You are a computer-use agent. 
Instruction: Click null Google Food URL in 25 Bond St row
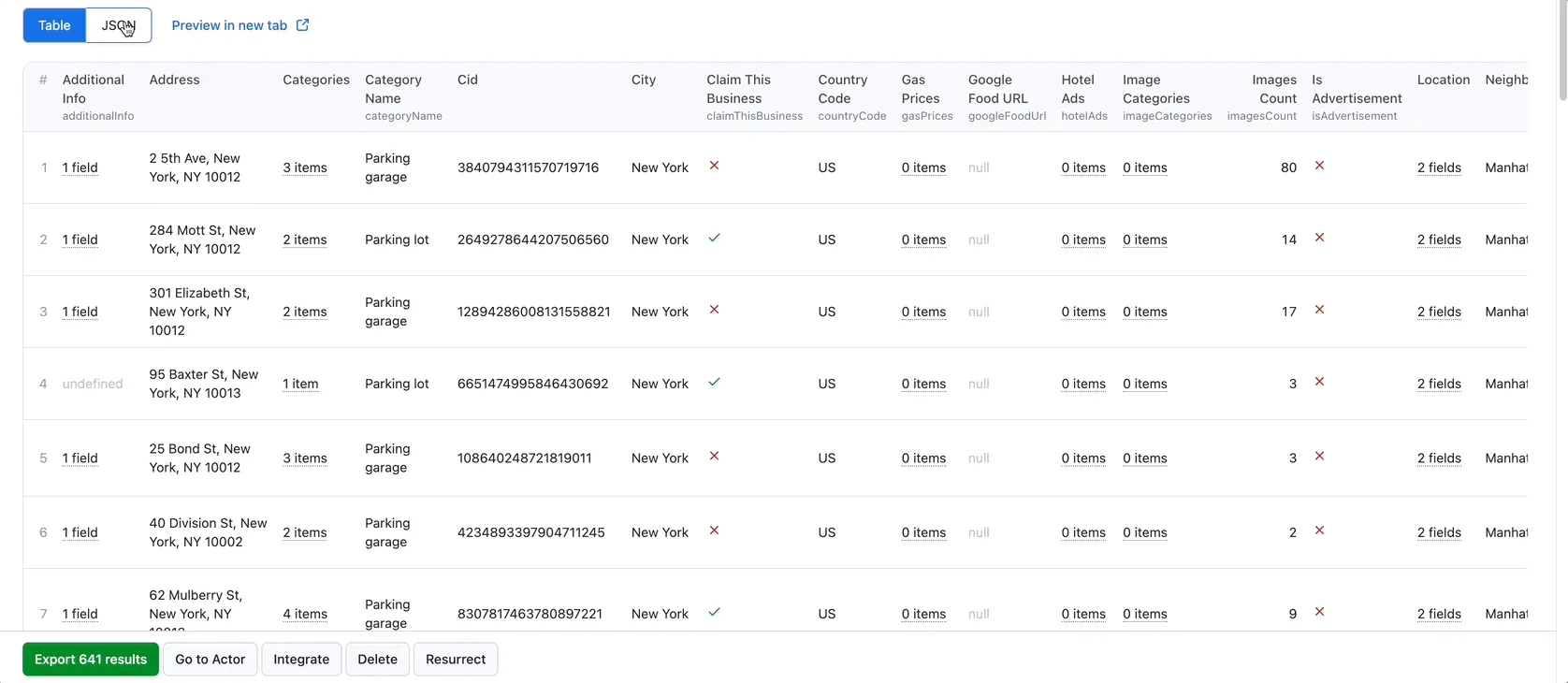click(x=979, y=458)
